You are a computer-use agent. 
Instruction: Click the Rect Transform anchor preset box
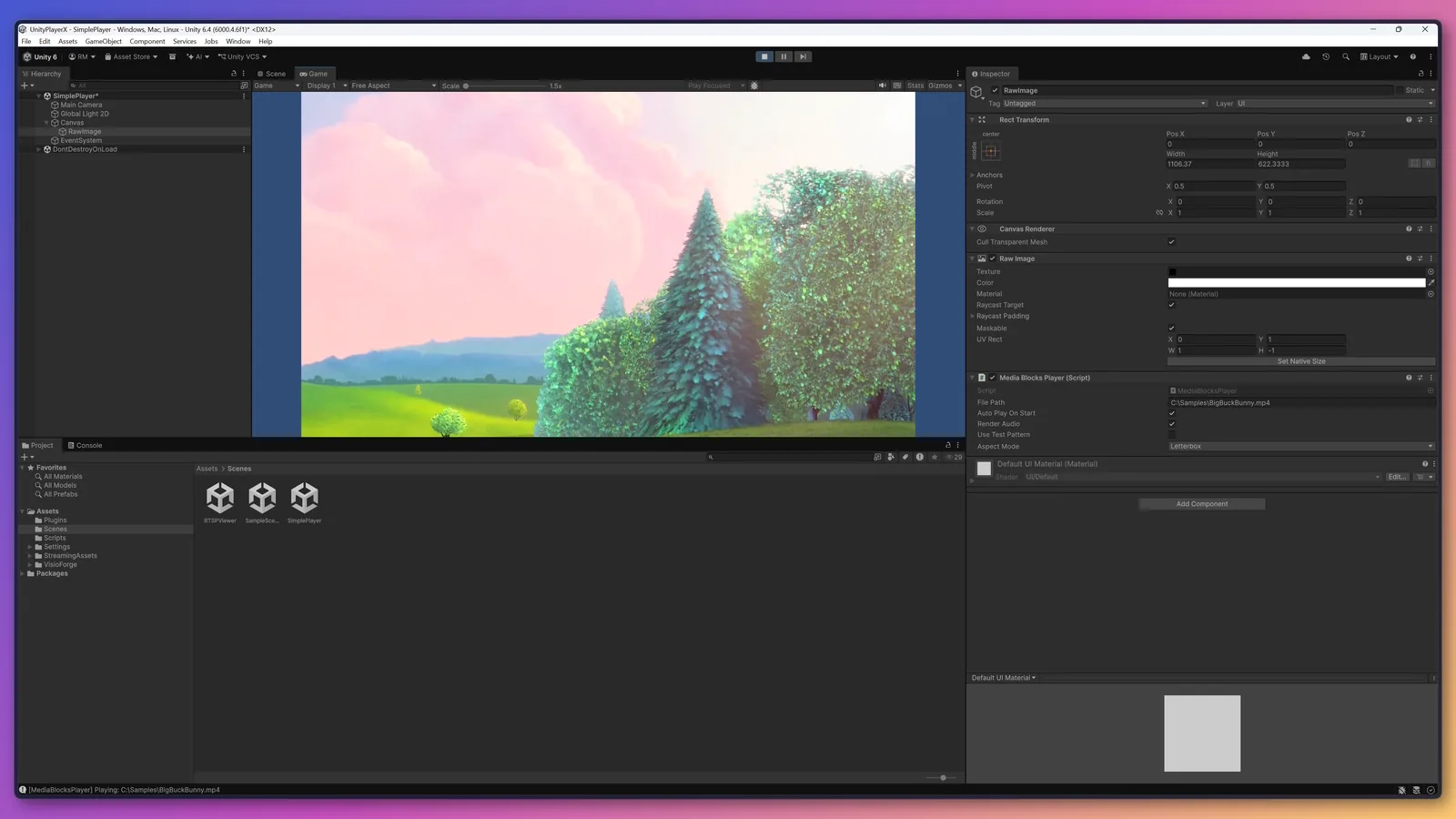(991, 151)
